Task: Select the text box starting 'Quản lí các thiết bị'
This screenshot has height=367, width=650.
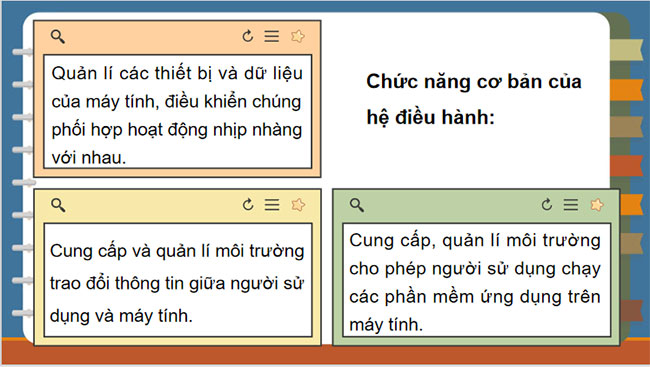Action: click(178, 112)
